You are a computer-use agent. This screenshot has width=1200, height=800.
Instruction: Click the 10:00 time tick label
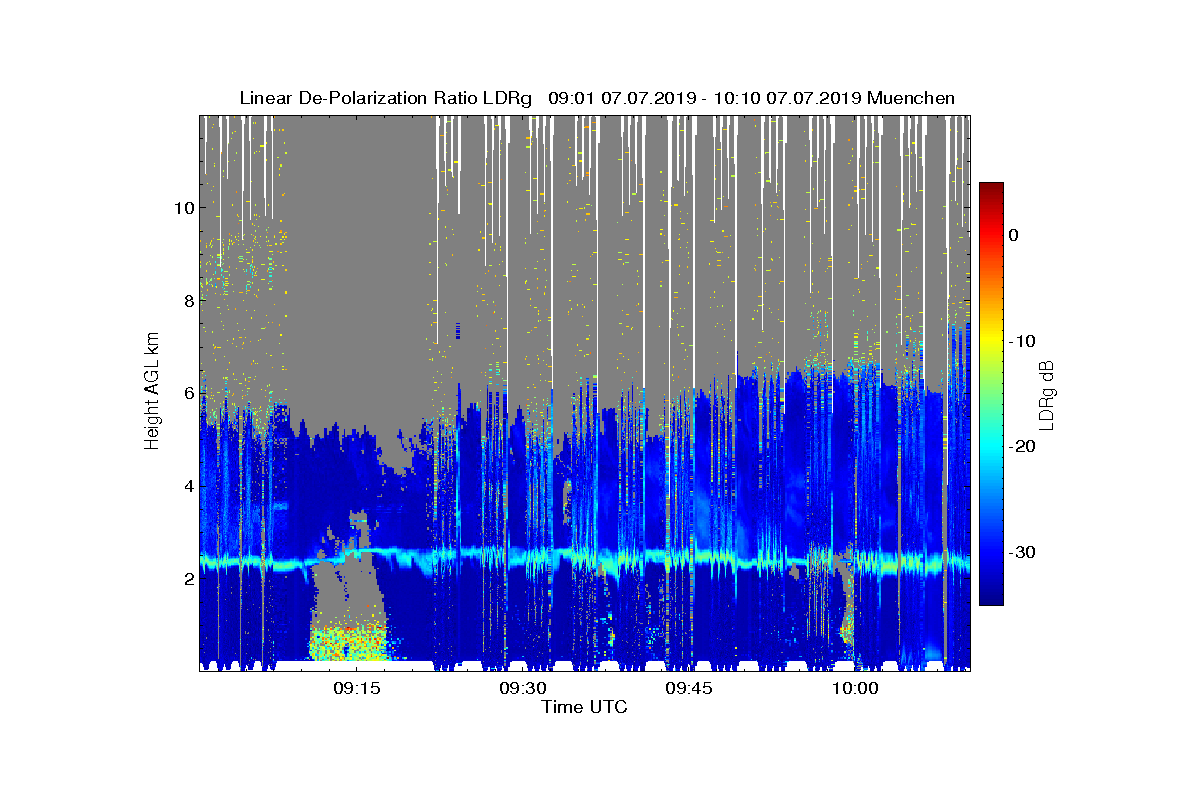[x=856, y=688]
